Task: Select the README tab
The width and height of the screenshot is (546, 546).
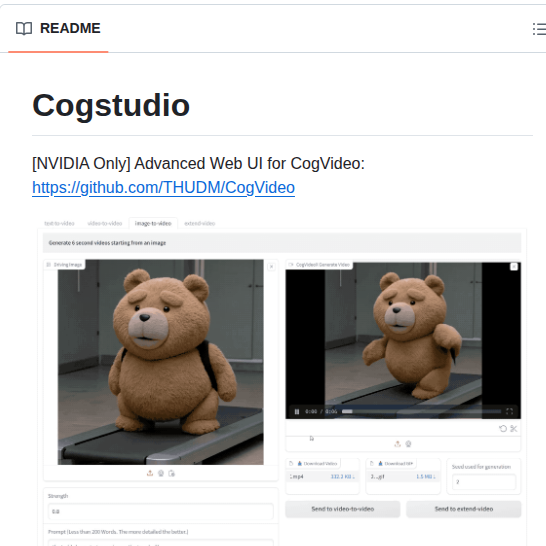Action: click(58, 29)
